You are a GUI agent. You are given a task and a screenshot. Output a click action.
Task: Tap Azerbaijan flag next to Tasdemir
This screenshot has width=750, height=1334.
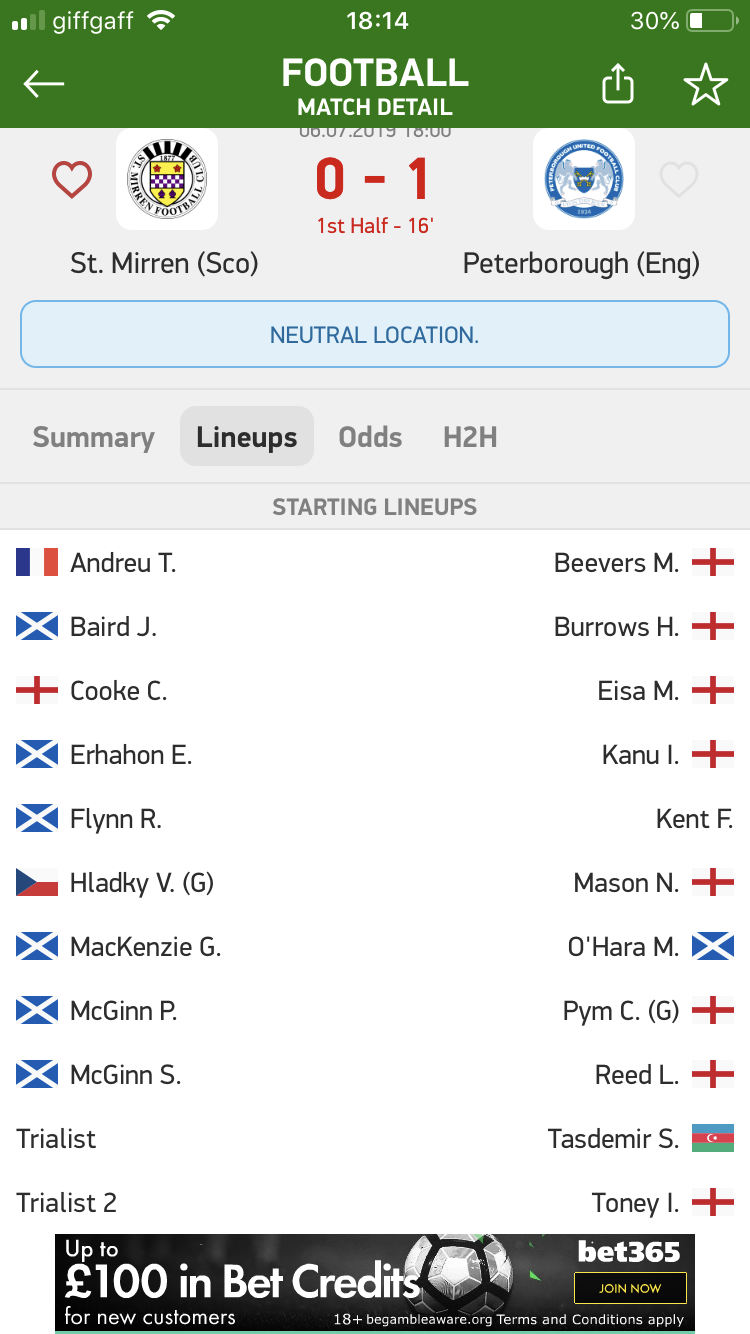tap(713, 1138)
